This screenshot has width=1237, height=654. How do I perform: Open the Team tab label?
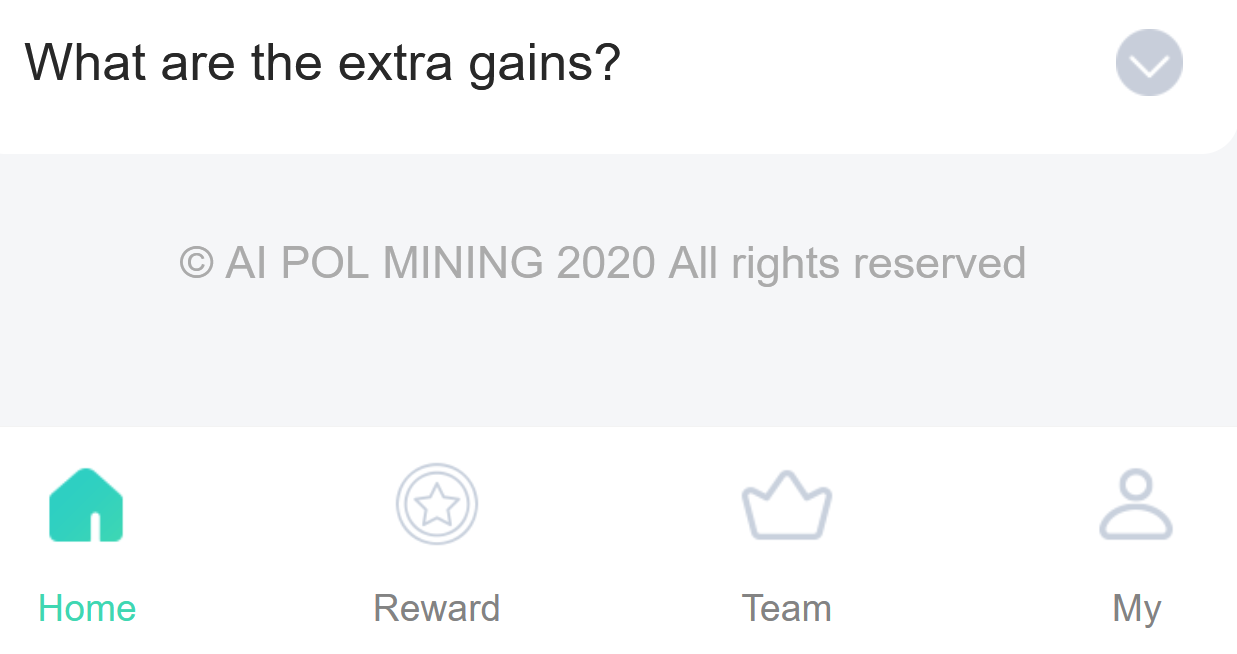(x=786, y=608)
